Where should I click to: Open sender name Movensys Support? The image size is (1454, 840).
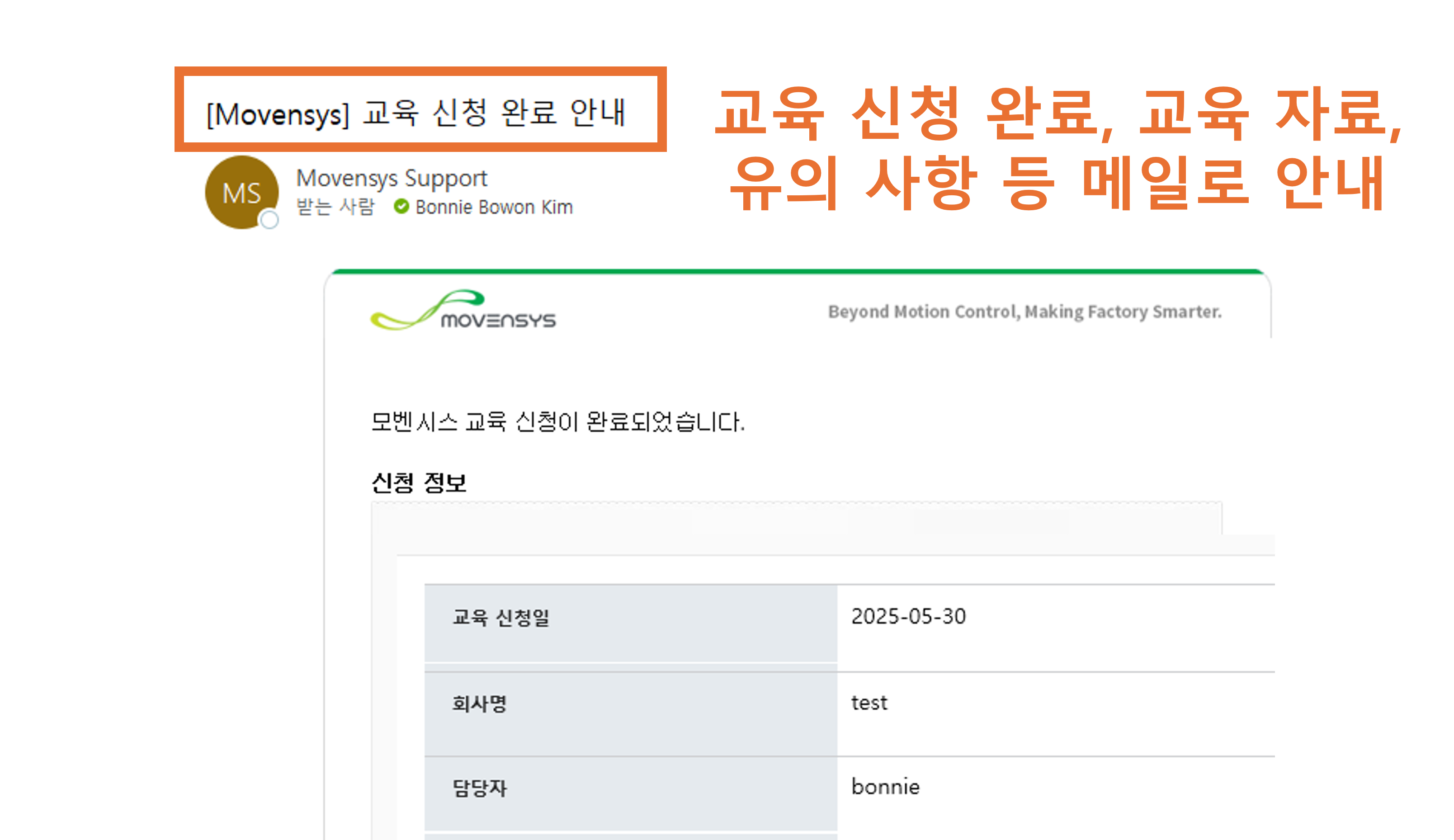click(x=392, y=178)
